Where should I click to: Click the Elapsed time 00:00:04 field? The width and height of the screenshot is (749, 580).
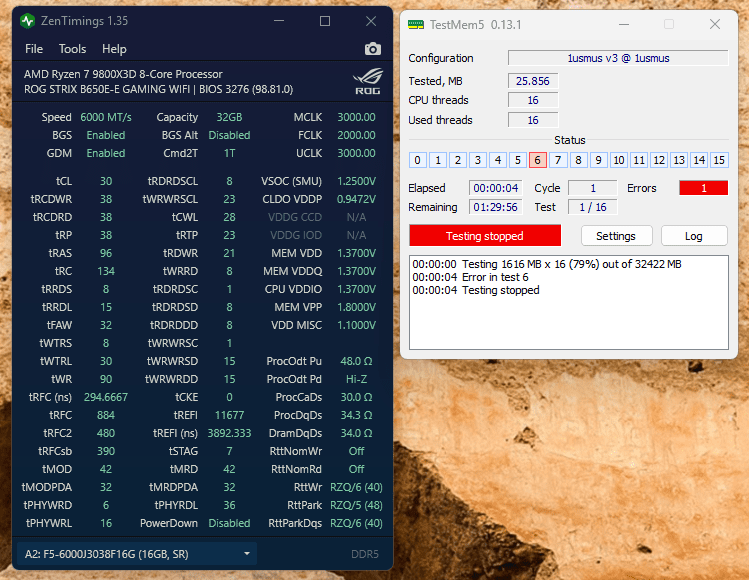[x=496, y=188]
